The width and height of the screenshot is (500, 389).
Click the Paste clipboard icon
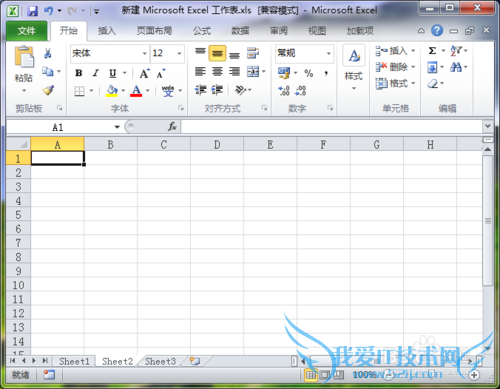click(24, 56)
